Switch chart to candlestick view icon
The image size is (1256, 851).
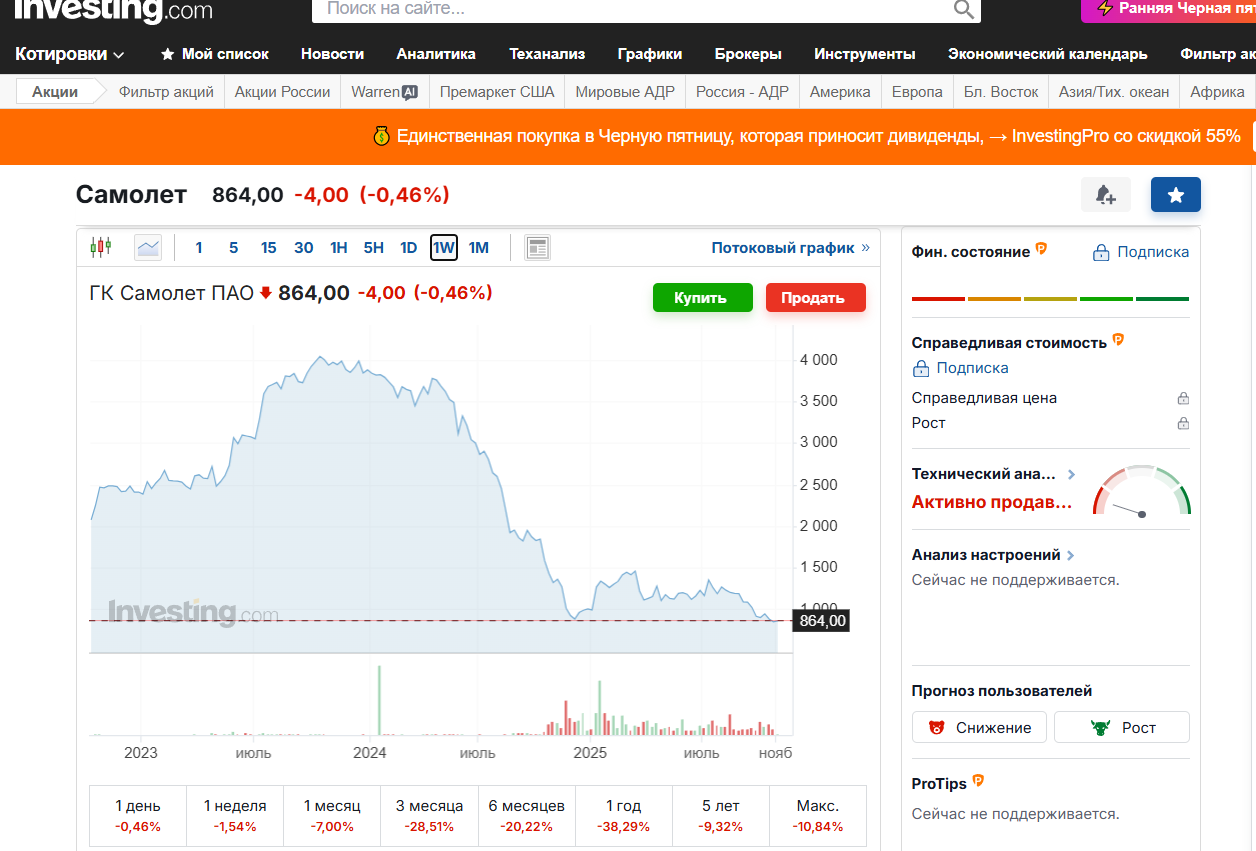(101, 247)
